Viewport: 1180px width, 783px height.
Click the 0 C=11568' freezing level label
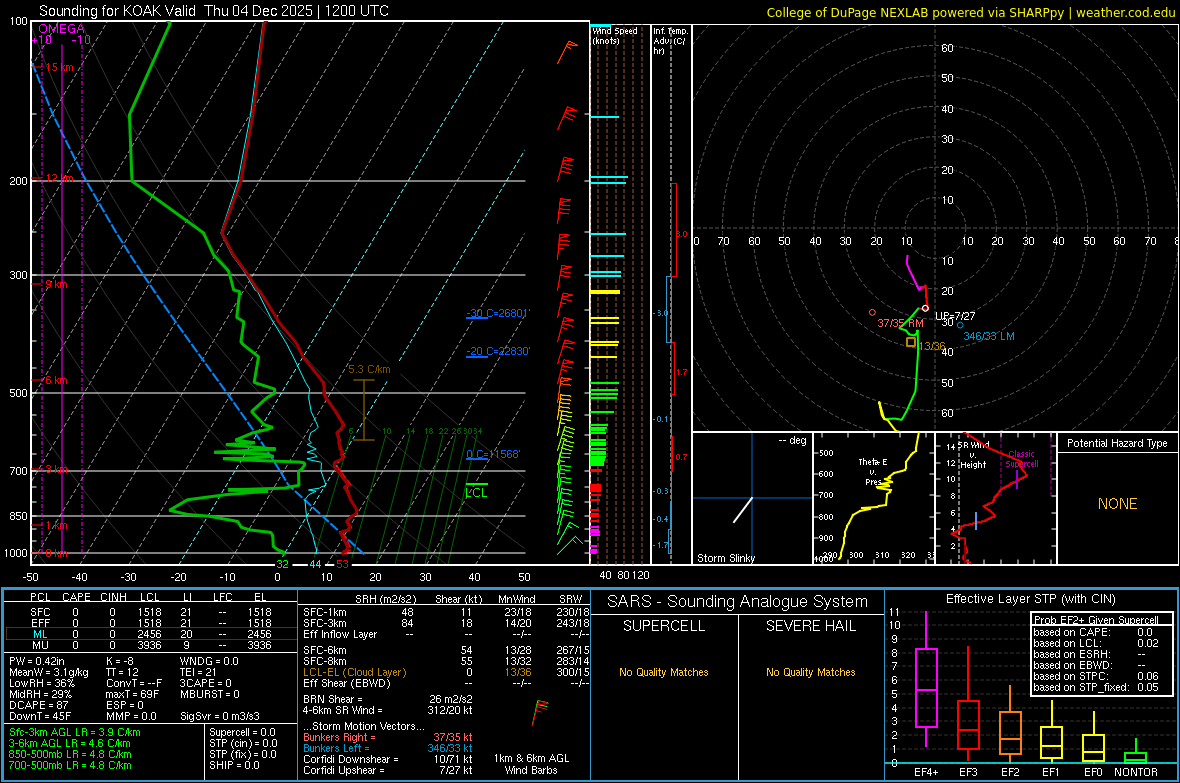(x=493, y=454)
